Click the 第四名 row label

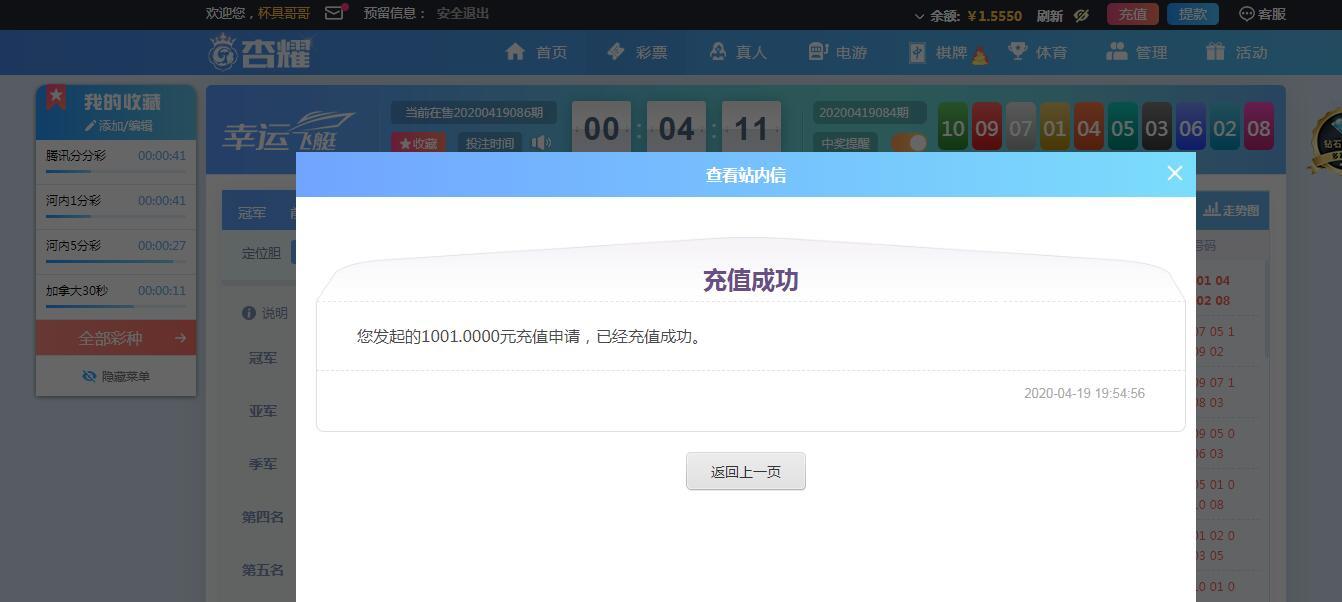pos(263,517)
